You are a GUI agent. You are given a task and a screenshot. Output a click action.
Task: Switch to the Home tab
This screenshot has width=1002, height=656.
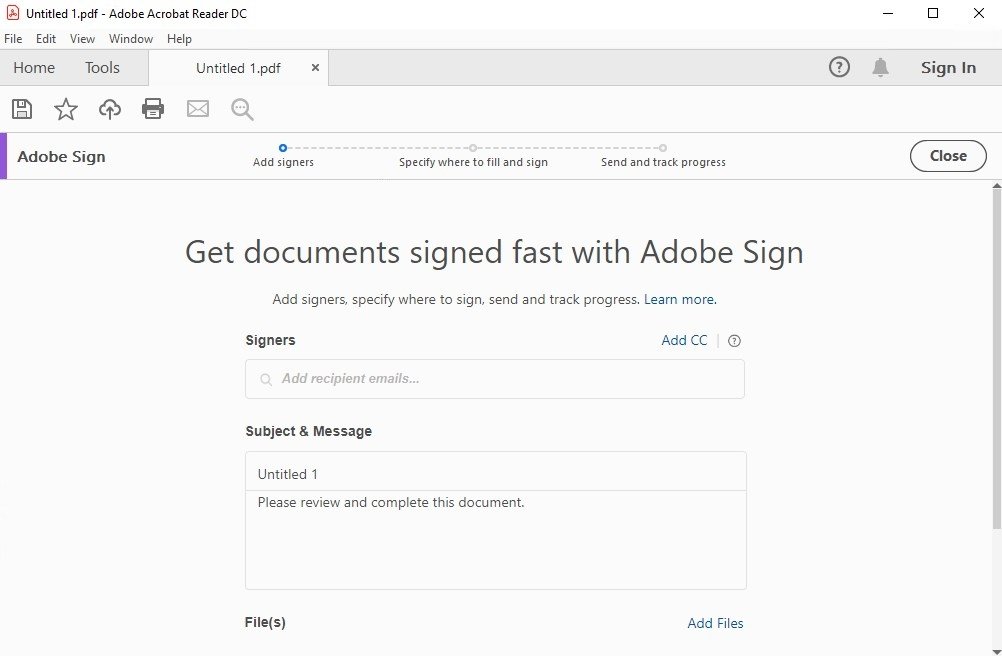34,68
